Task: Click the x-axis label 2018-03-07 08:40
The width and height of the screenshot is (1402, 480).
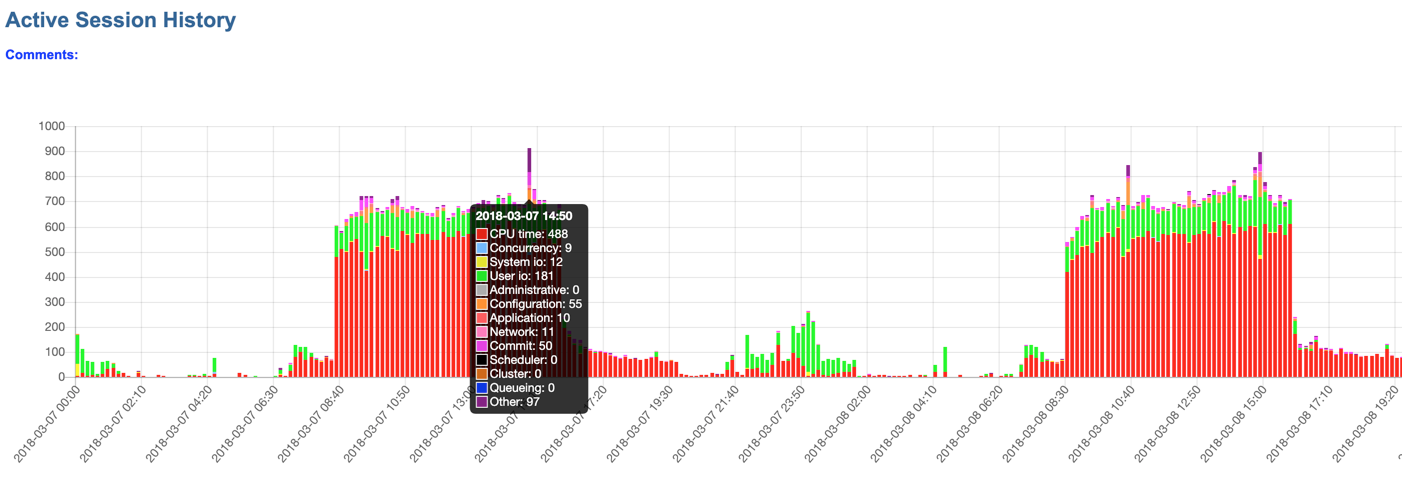Action: pyautogui.click(x=308, y=425)
